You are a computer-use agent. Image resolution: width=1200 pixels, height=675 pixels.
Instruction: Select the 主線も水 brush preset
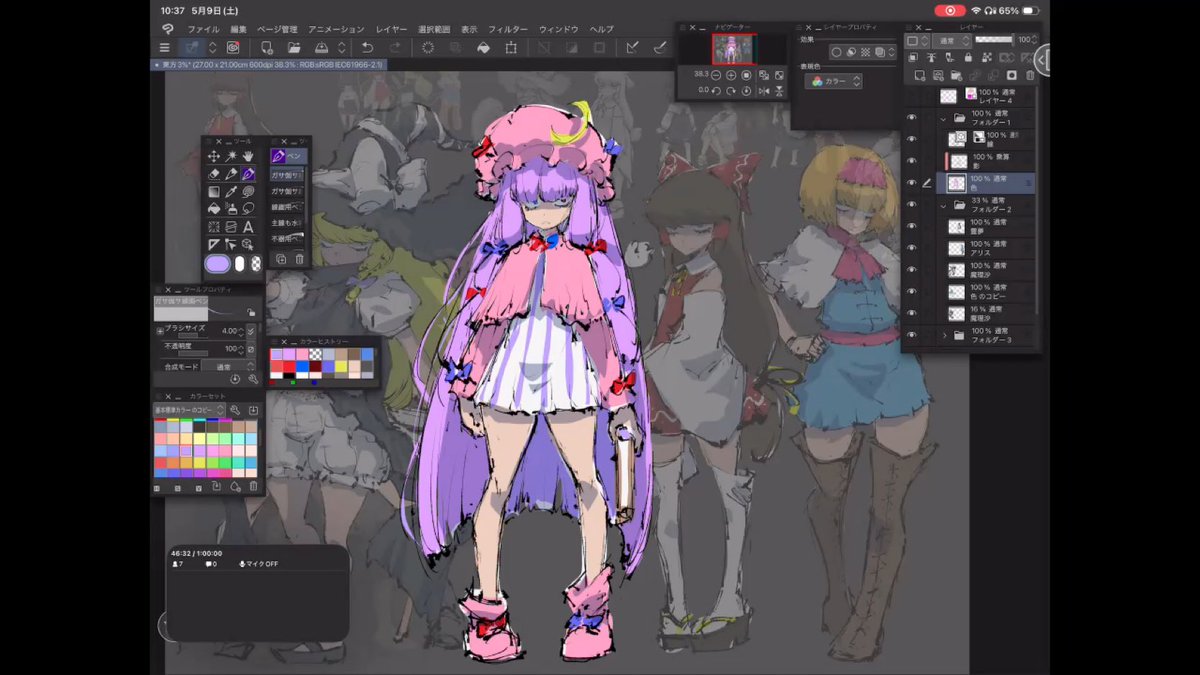tap(288, 222)
